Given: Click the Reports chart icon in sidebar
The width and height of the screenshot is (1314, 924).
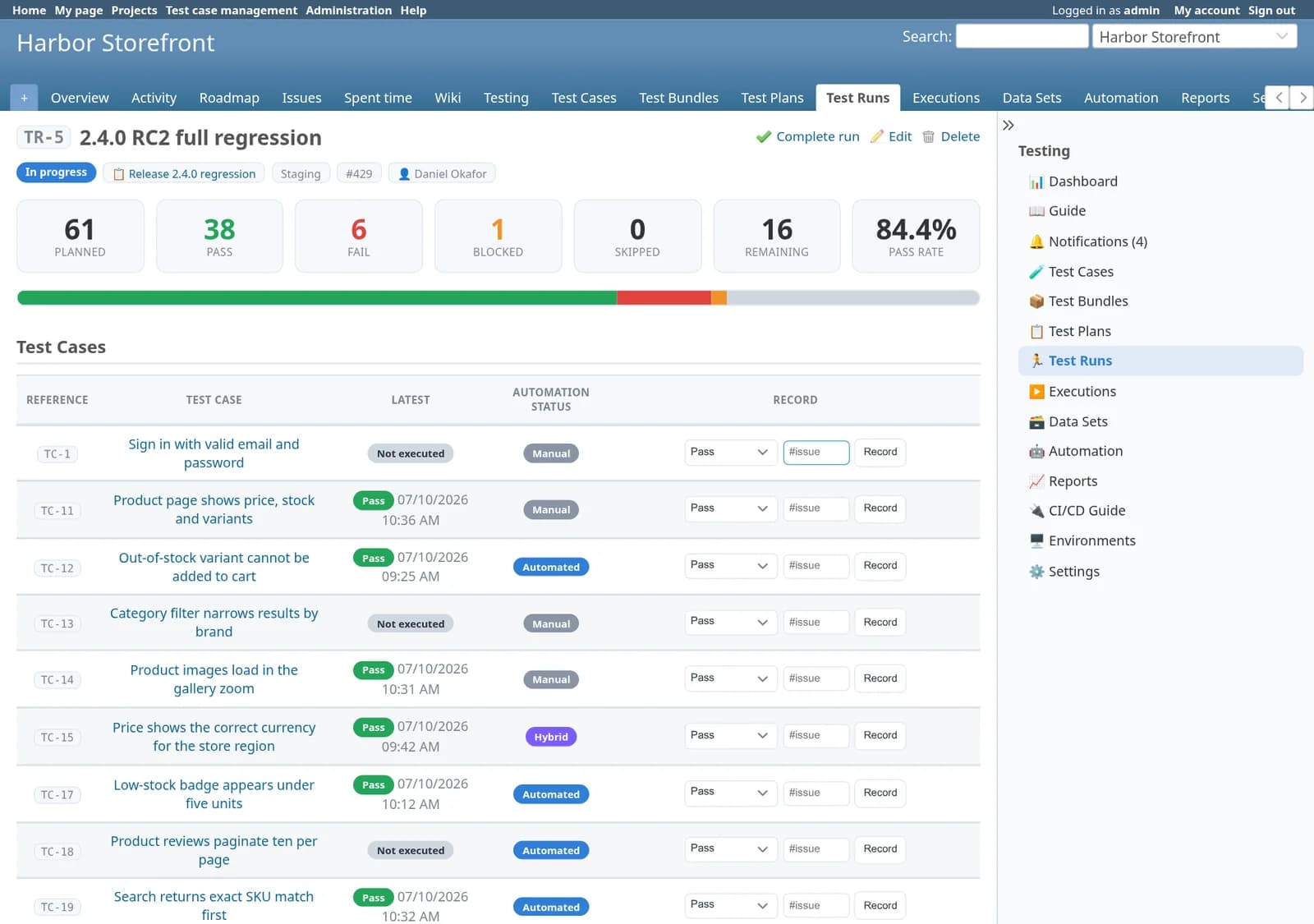Looking at the screenshot, I should 1036,481.
